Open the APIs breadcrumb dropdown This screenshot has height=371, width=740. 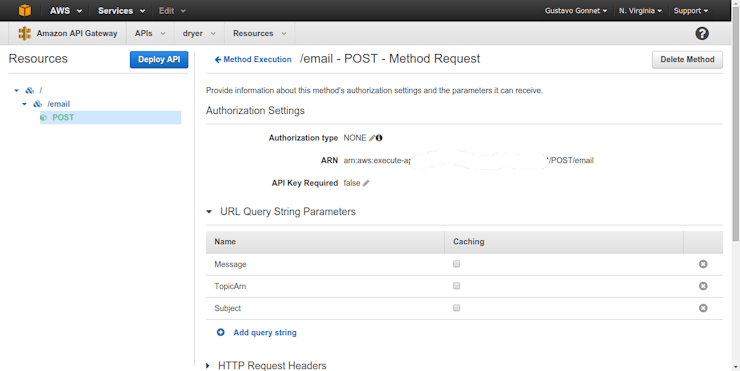150,34
